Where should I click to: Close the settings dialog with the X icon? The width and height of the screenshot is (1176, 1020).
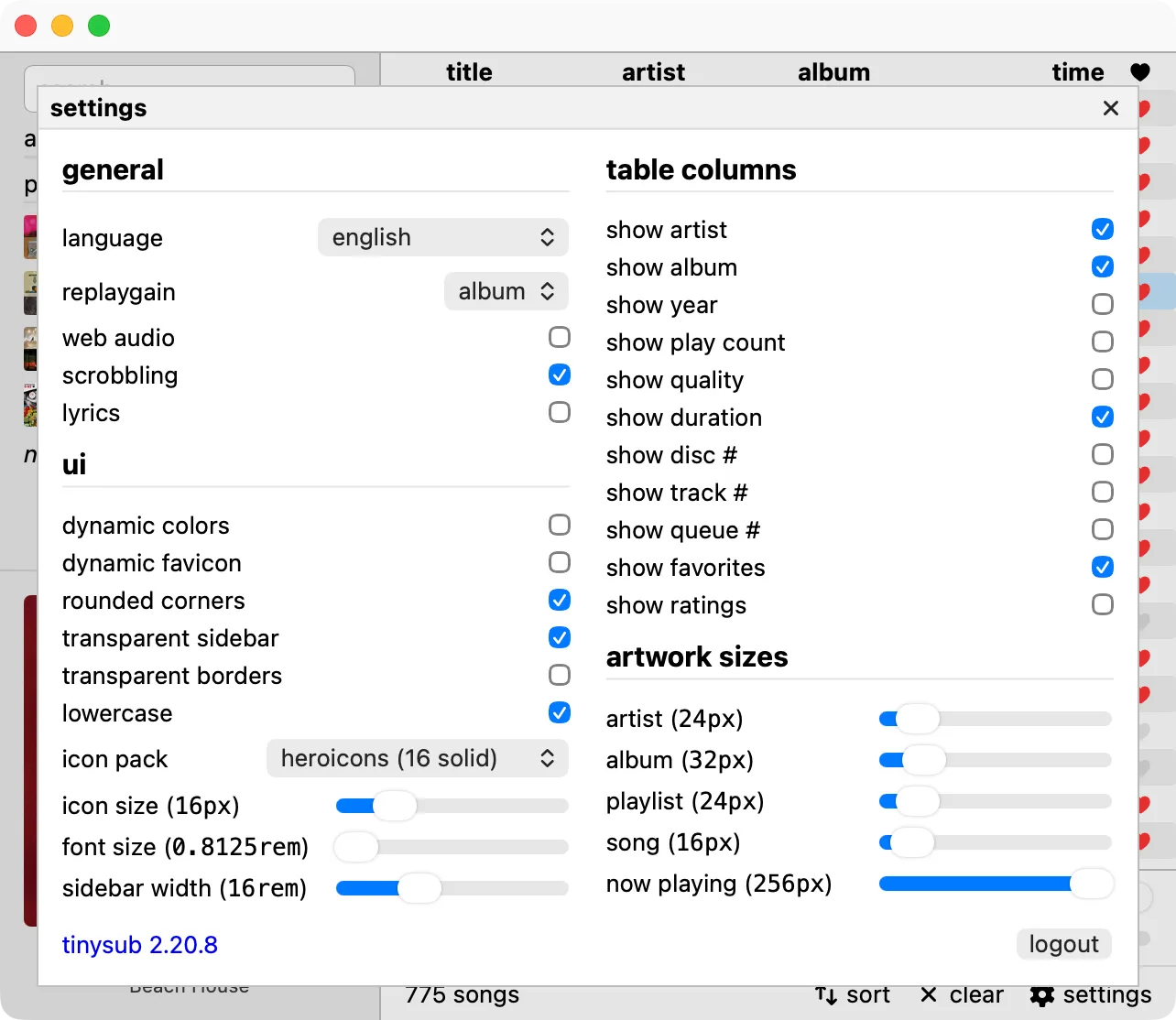point(1111,108)
